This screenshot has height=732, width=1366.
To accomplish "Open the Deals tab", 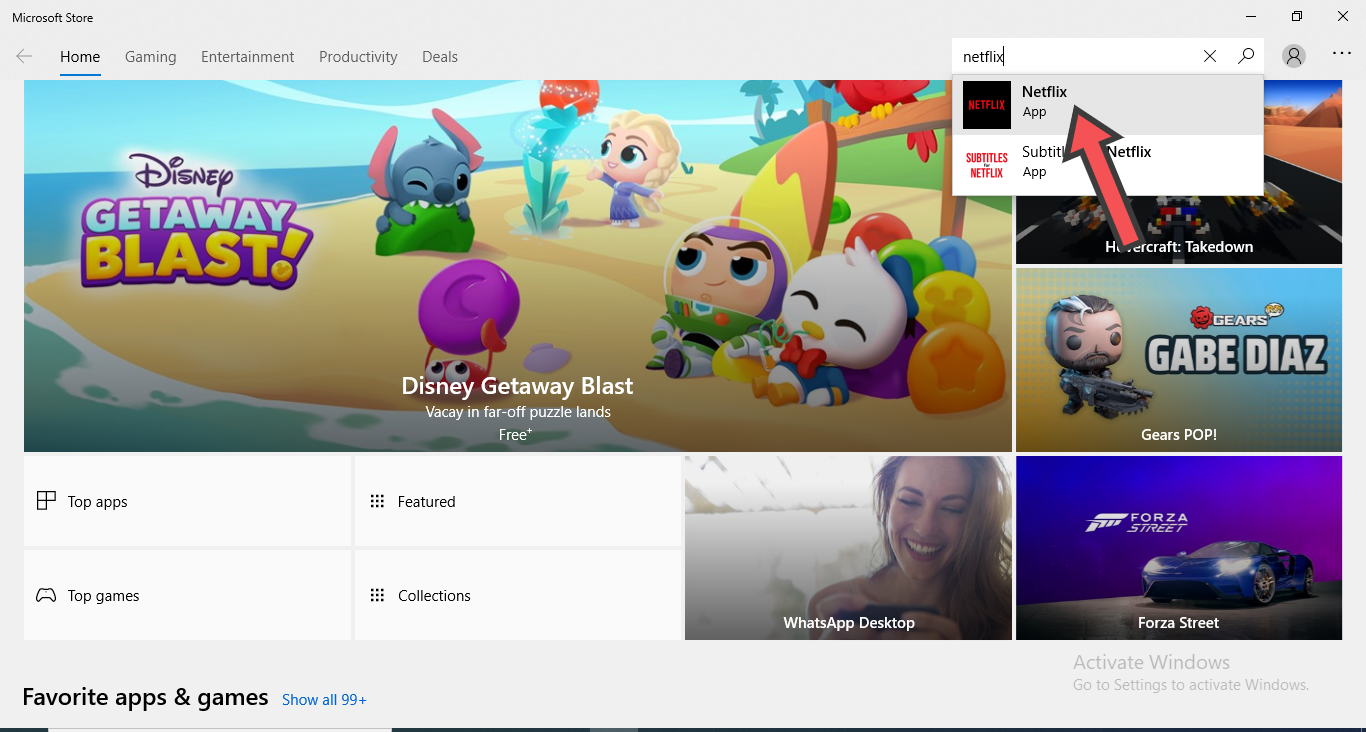I will 440,57.
